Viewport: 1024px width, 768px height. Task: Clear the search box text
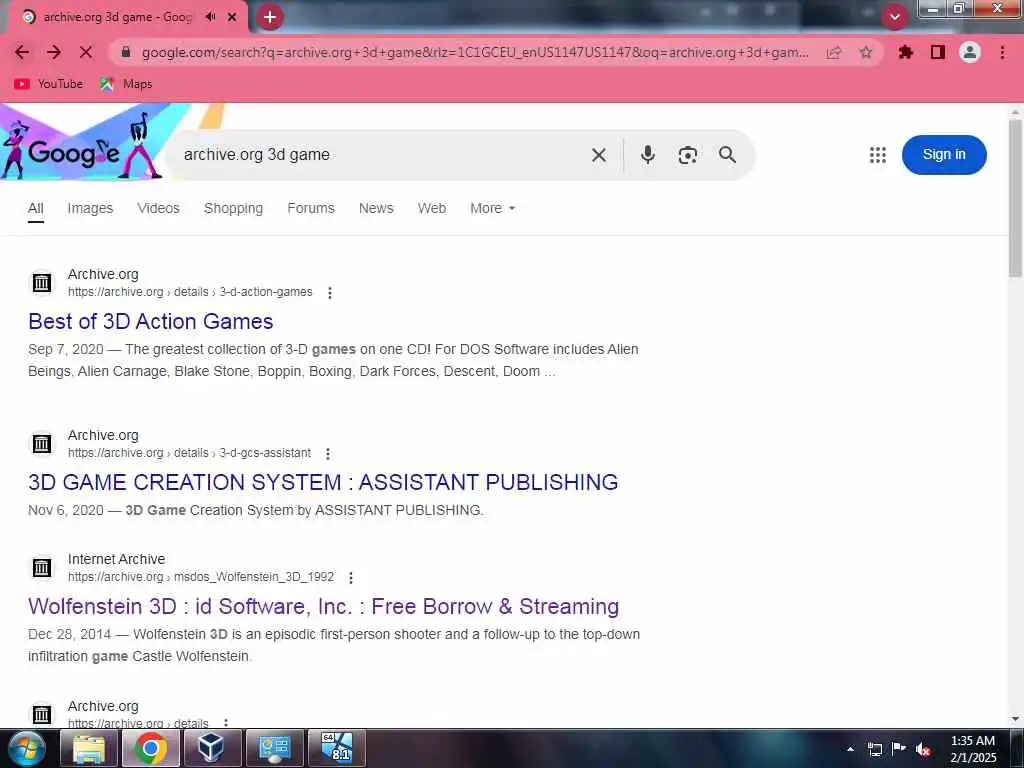click(598, 155)
